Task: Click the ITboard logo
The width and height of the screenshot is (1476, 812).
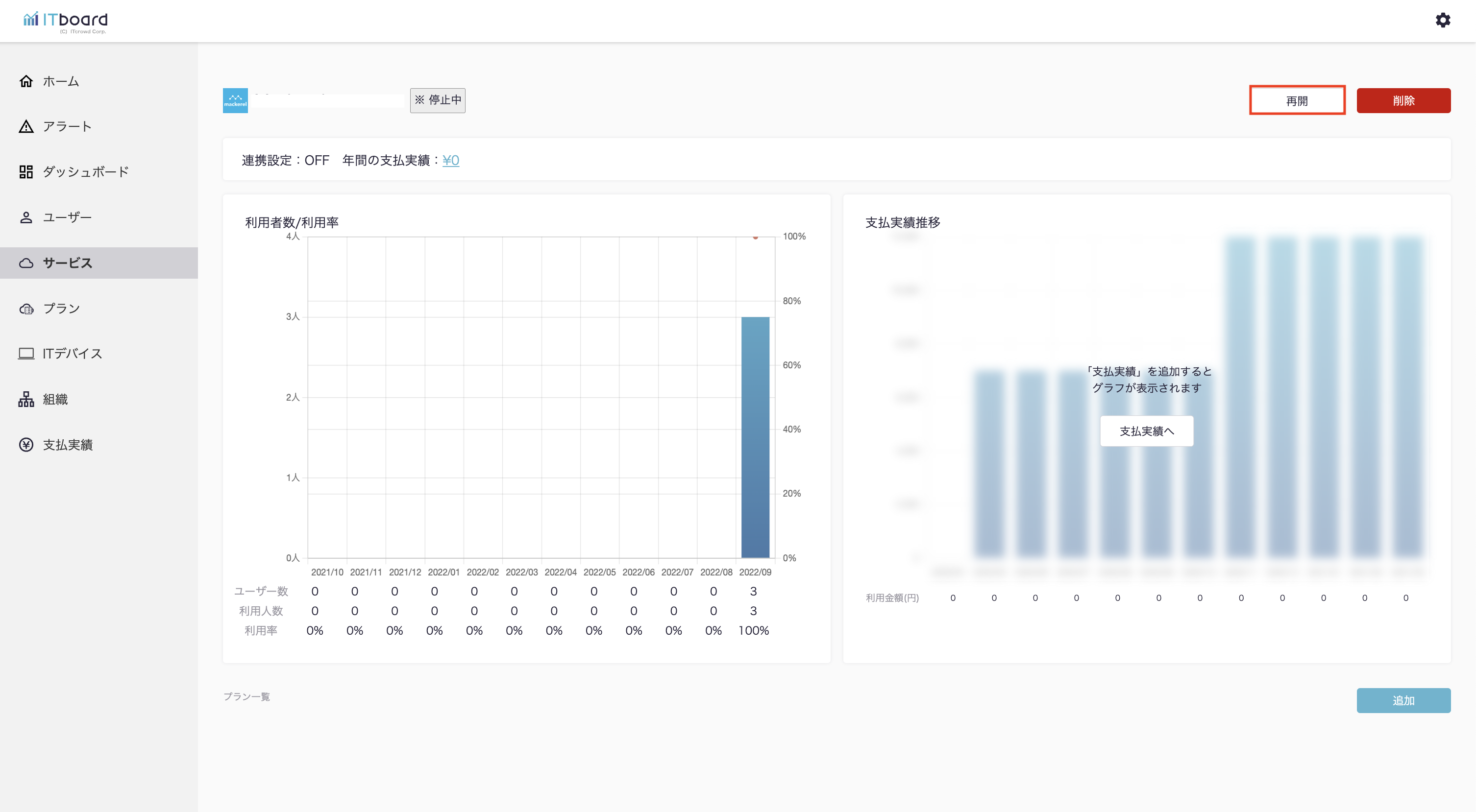Action: click(x=65, y=21)
